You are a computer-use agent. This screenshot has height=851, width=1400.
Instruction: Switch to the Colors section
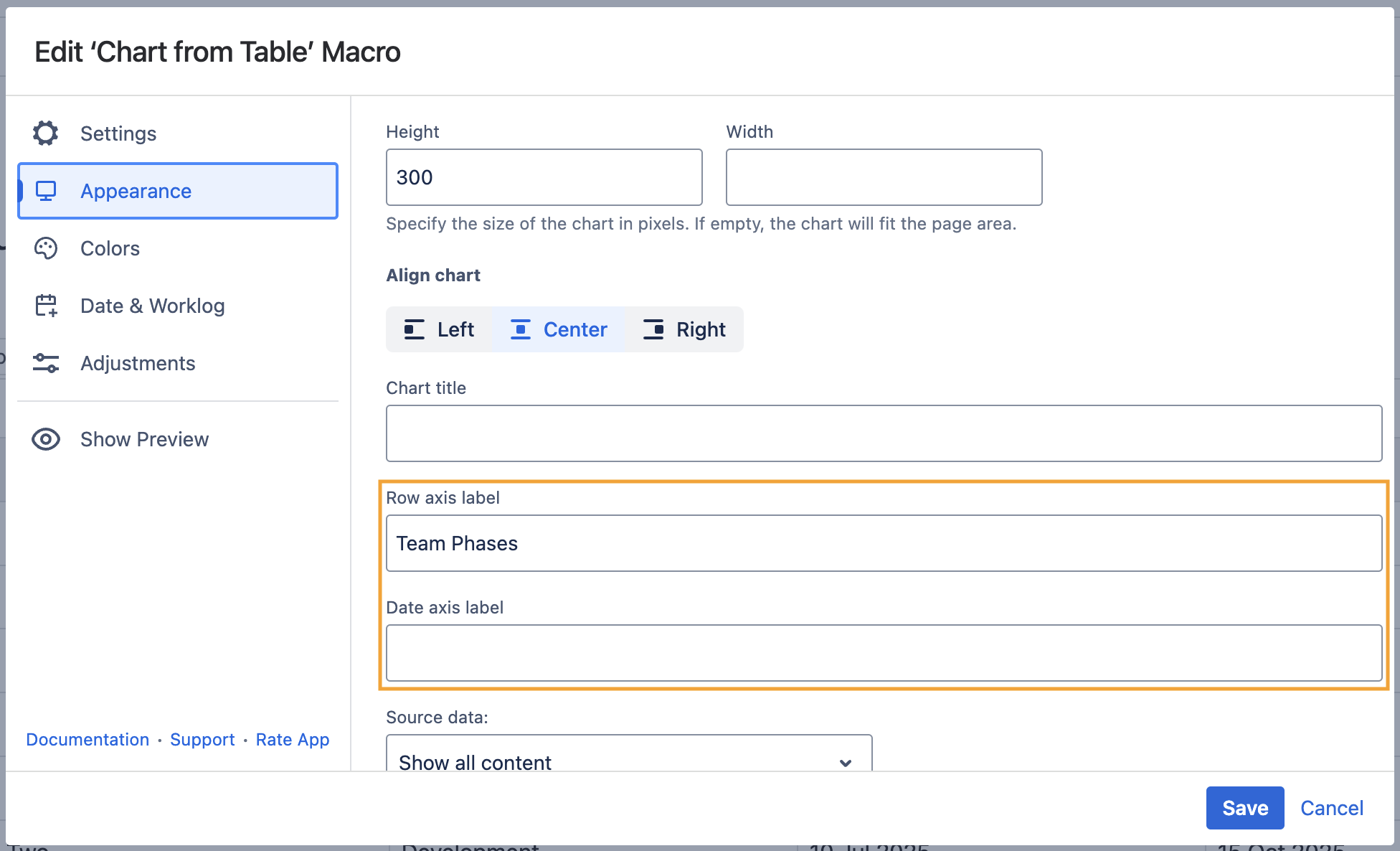[x=110, y=248]
